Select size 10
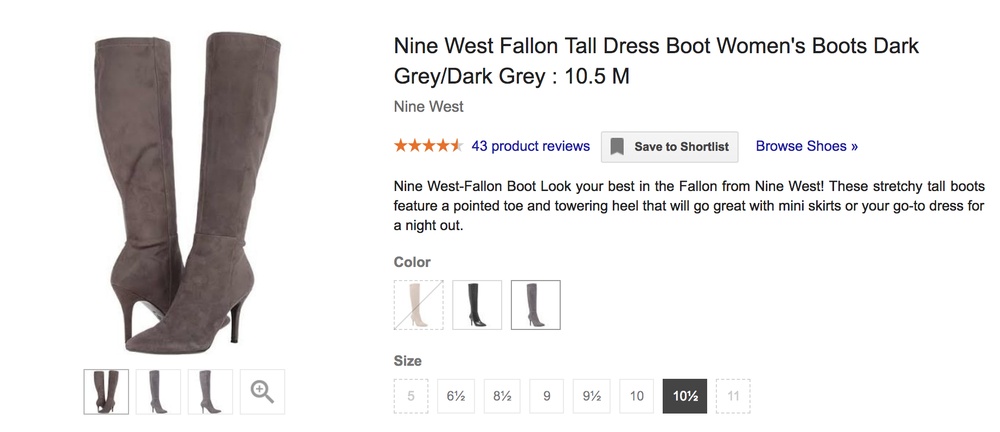Image resolution: width=1000 pixels, height=432 pixels. 636,396
